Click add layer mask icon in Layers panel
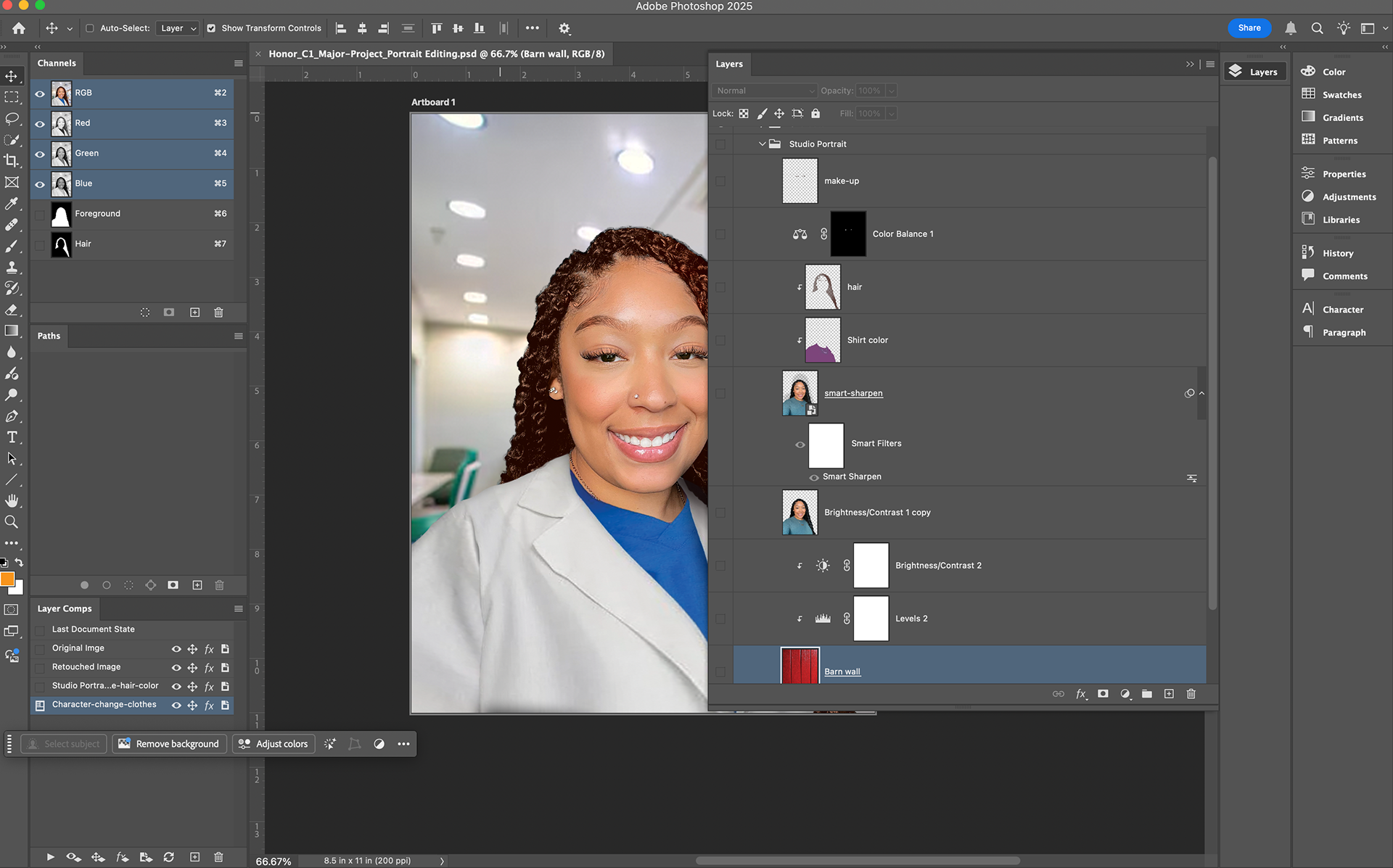Screen dimensions: 1393x868 [1103, 694]
